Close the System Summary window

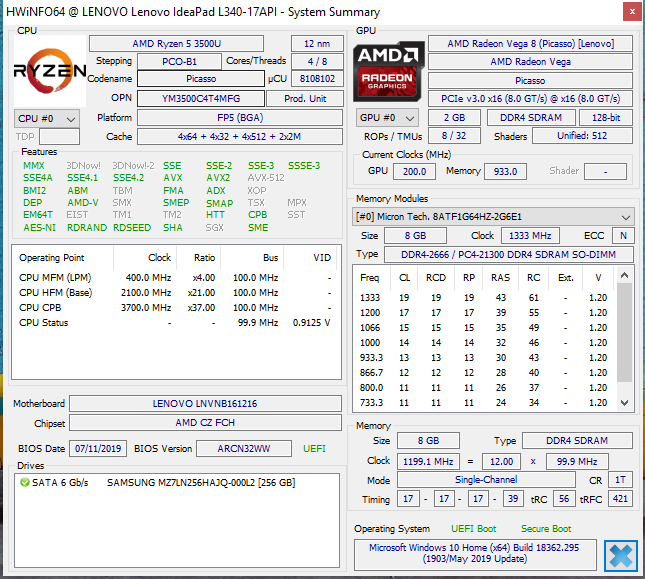tap(632, 12)
